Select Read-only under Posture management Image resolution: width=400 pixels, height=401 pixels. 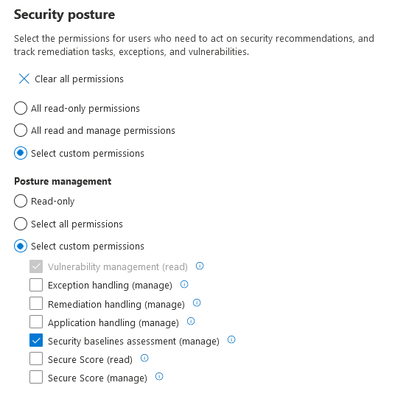20,201
